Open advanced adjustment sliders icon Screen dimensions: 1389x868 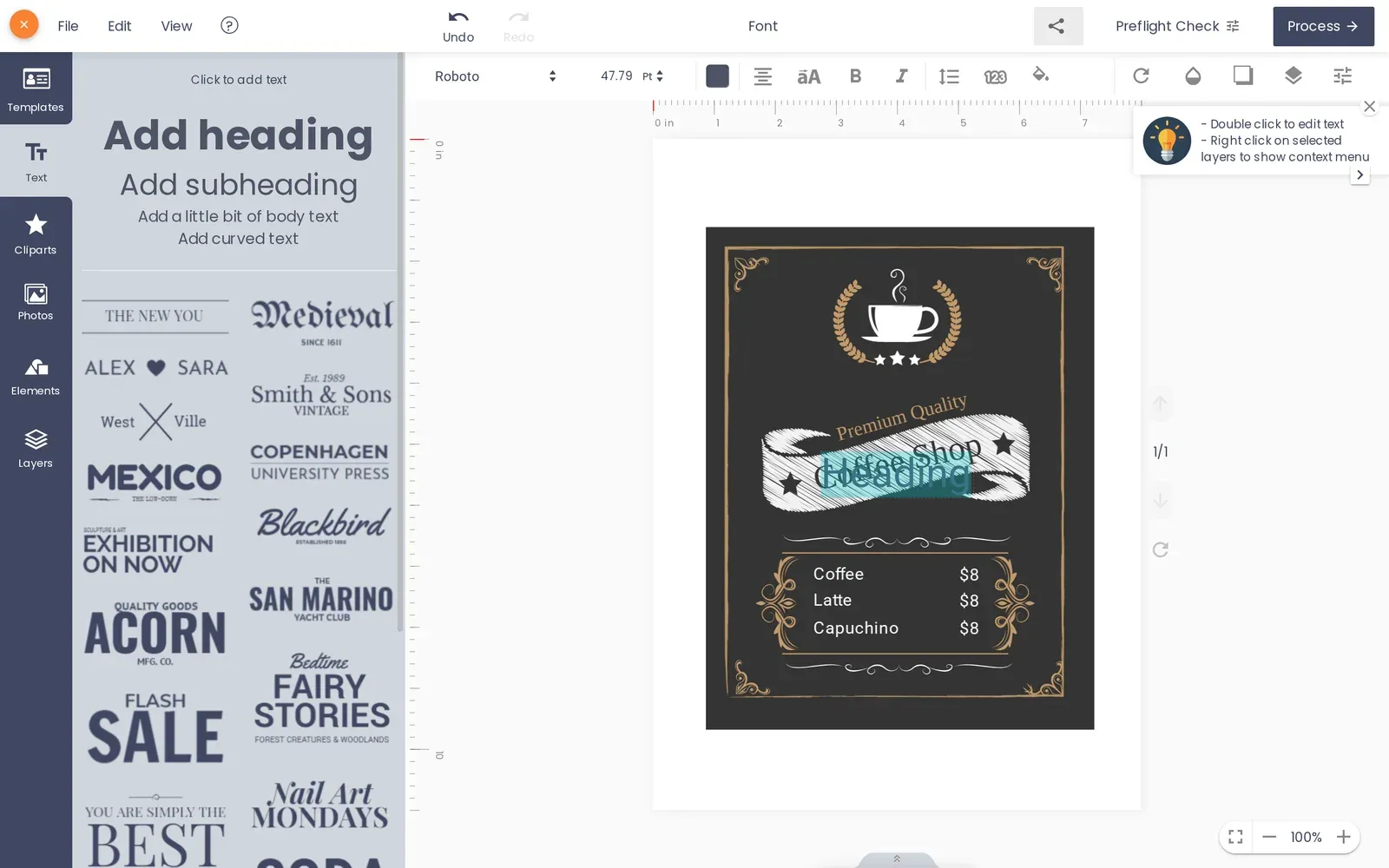point(1342,76)
